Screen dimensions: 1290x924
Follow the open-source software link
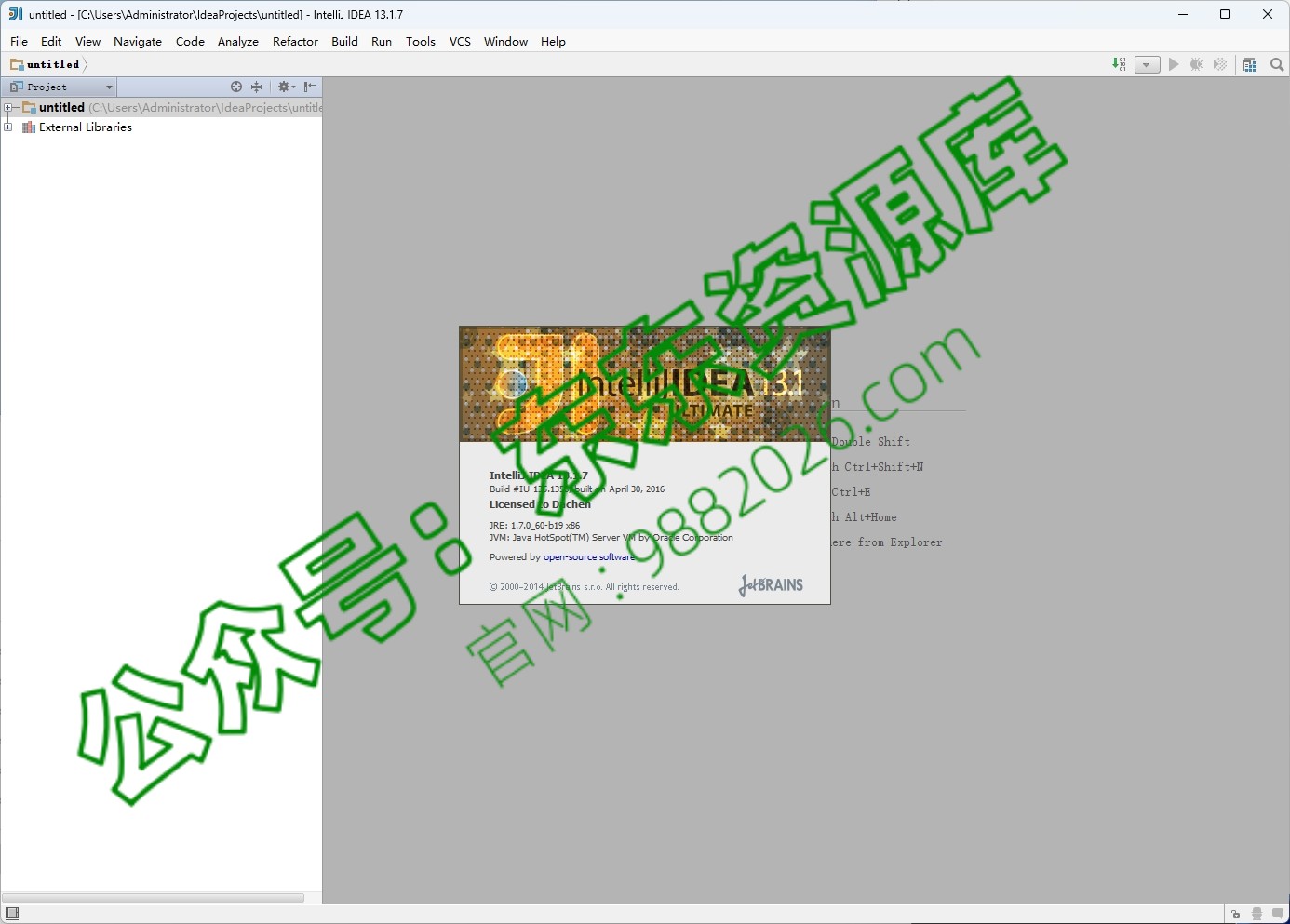coord(589,556)
